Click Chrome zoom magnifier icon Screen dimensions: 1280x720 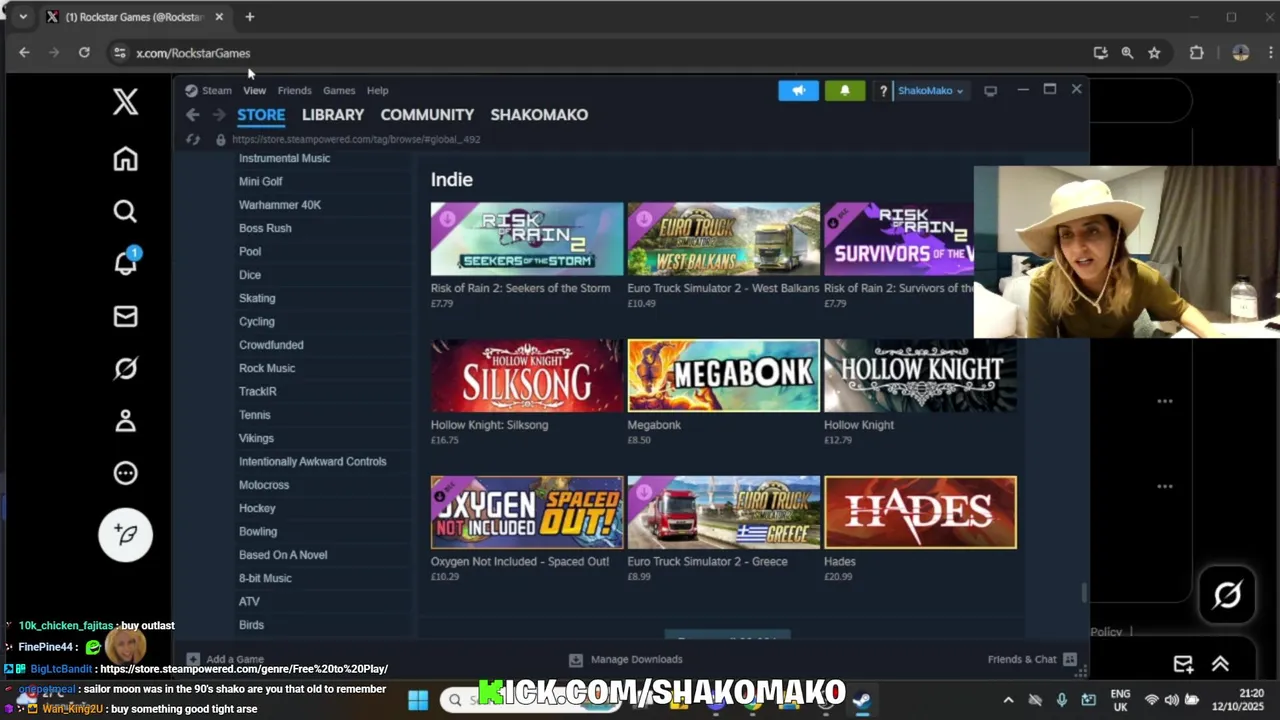pyautogui.click(x=1127, y=53)
